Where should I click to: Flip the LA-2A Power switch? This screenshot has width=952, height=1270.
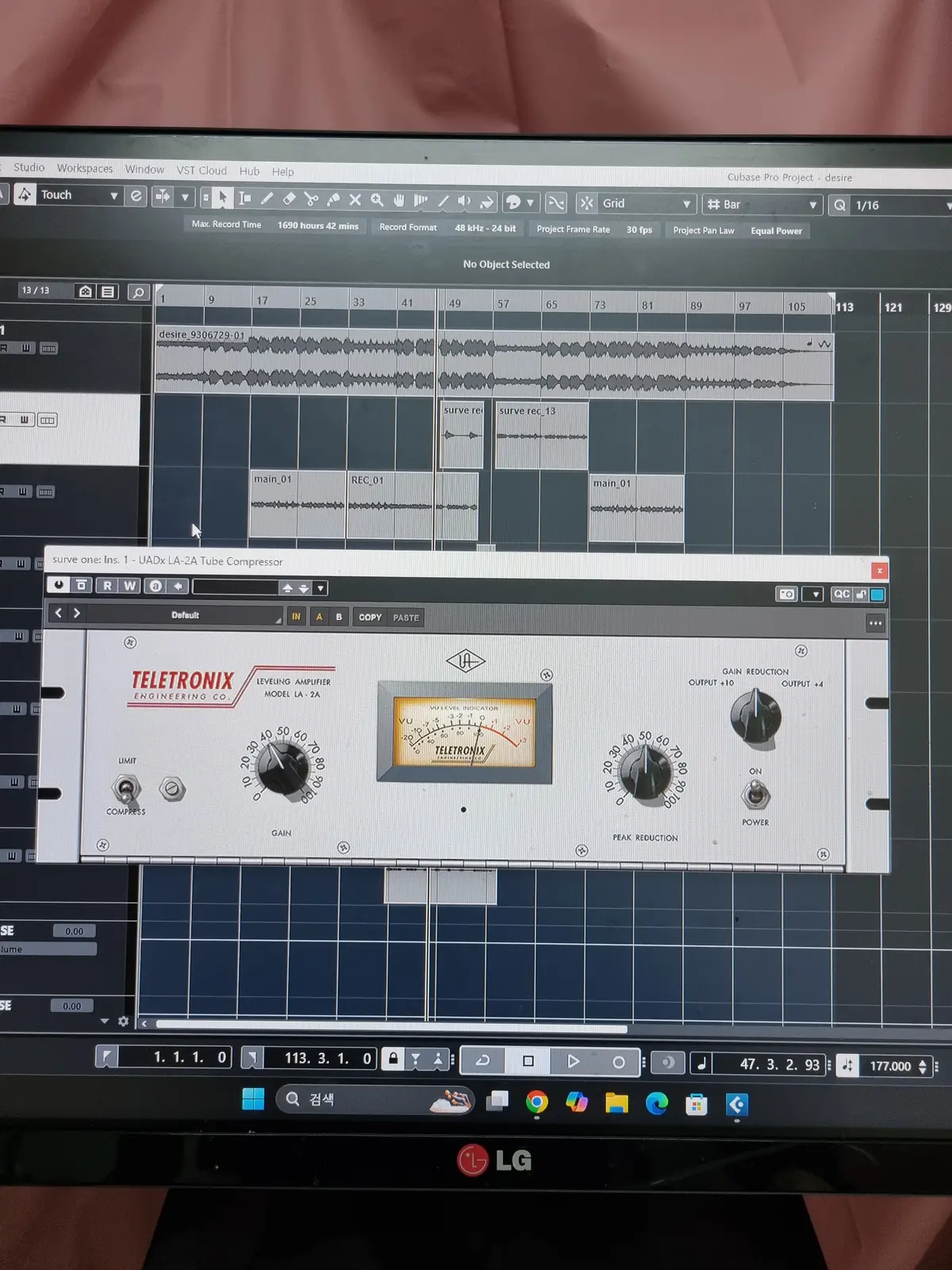755,794
